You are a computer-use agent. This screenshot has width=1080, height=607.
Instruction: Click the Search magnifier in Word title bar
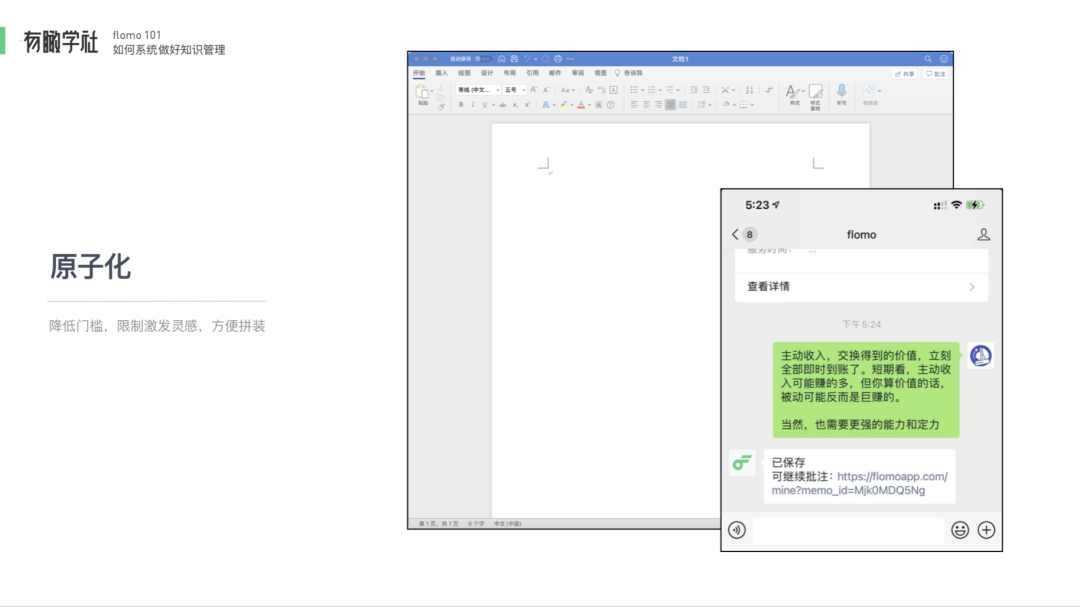coord(928,59)
